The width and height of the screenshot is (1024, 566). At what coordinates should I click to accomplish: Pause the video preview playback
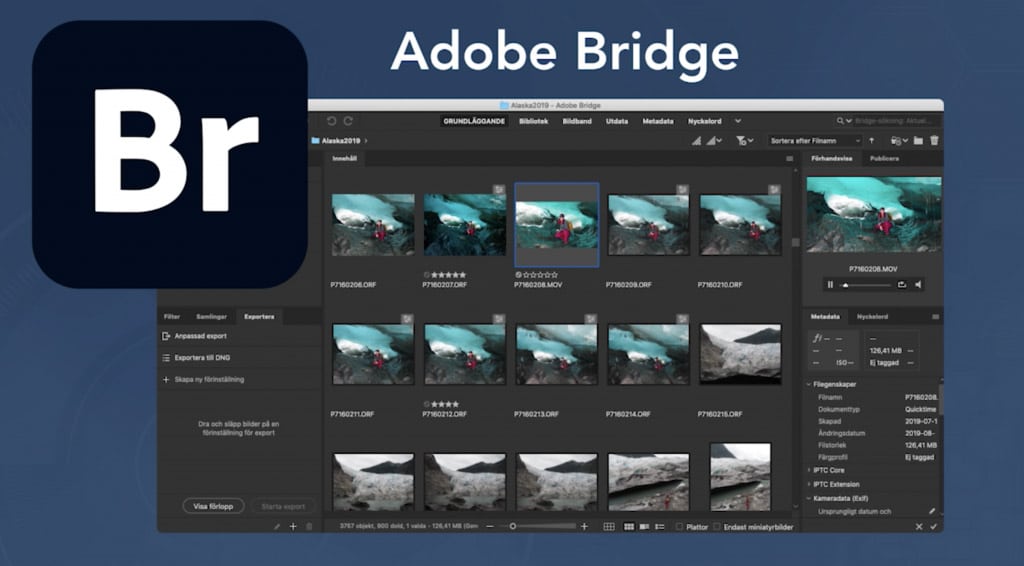pyautogui.click(x=830, y=285)
